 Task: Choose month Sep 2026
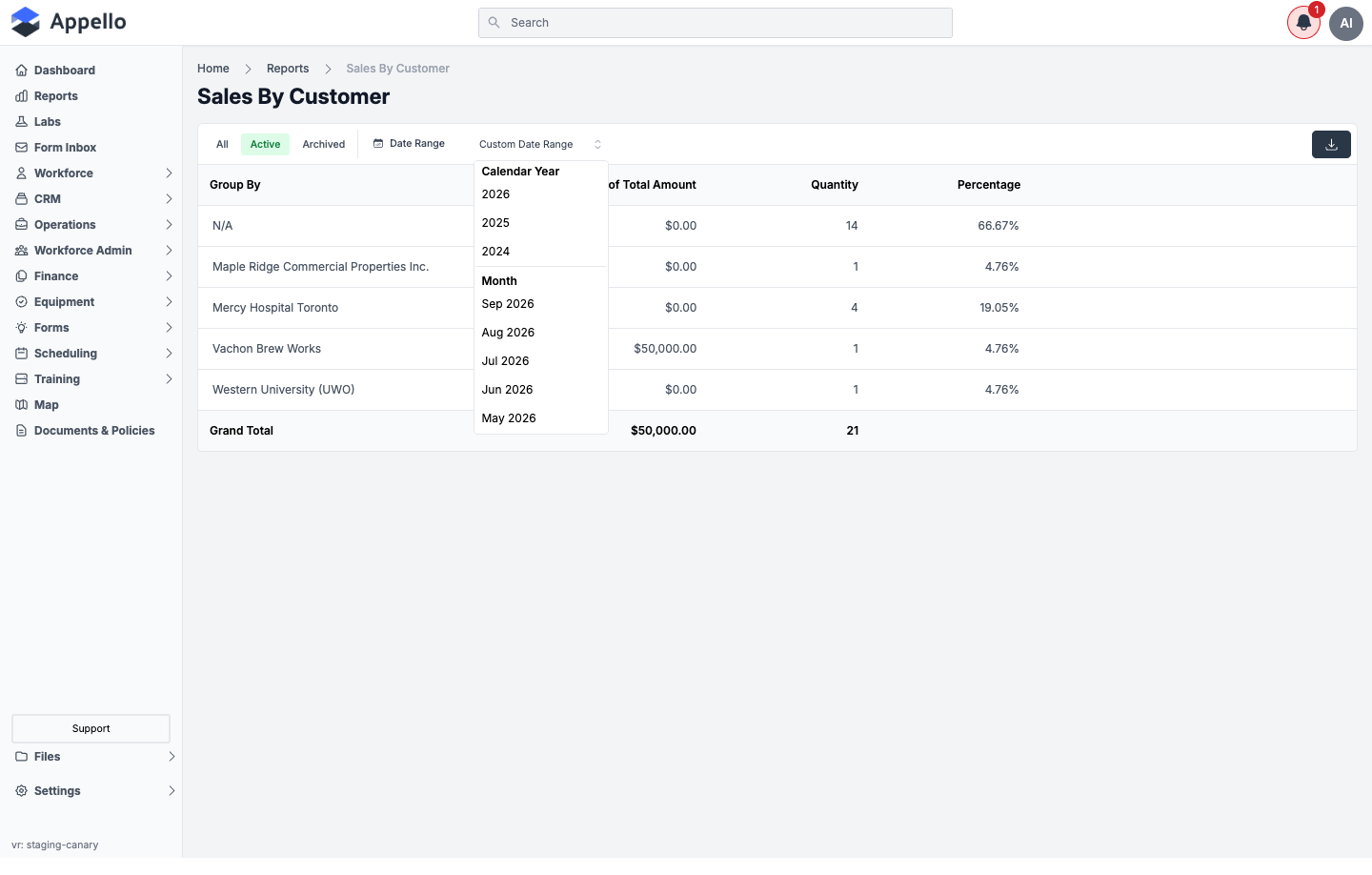(540, 304)
